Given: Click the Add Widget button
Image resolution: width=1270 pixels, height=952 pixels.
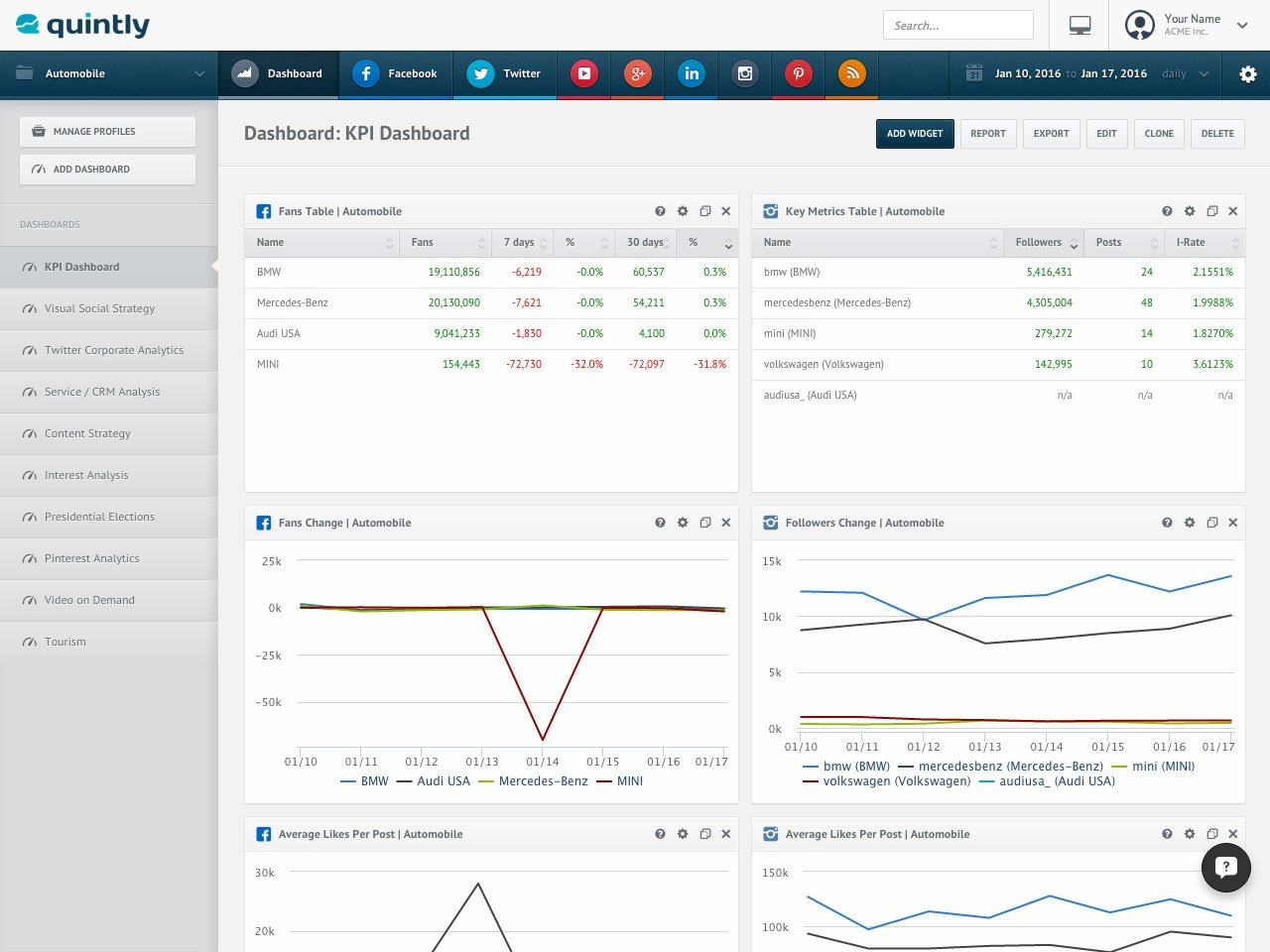Looking at the screenshot, I should coord(915,134).
